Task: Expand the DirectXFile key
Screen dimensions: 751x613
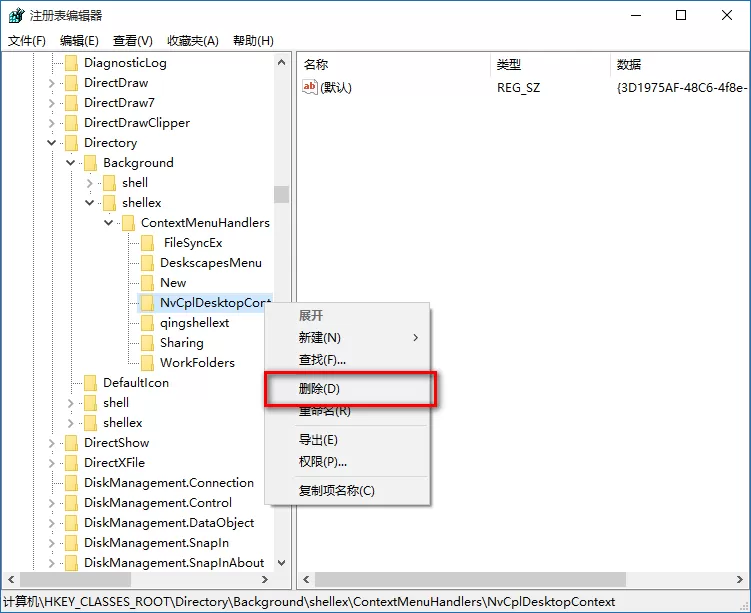Action: click(x=52, y=463)
